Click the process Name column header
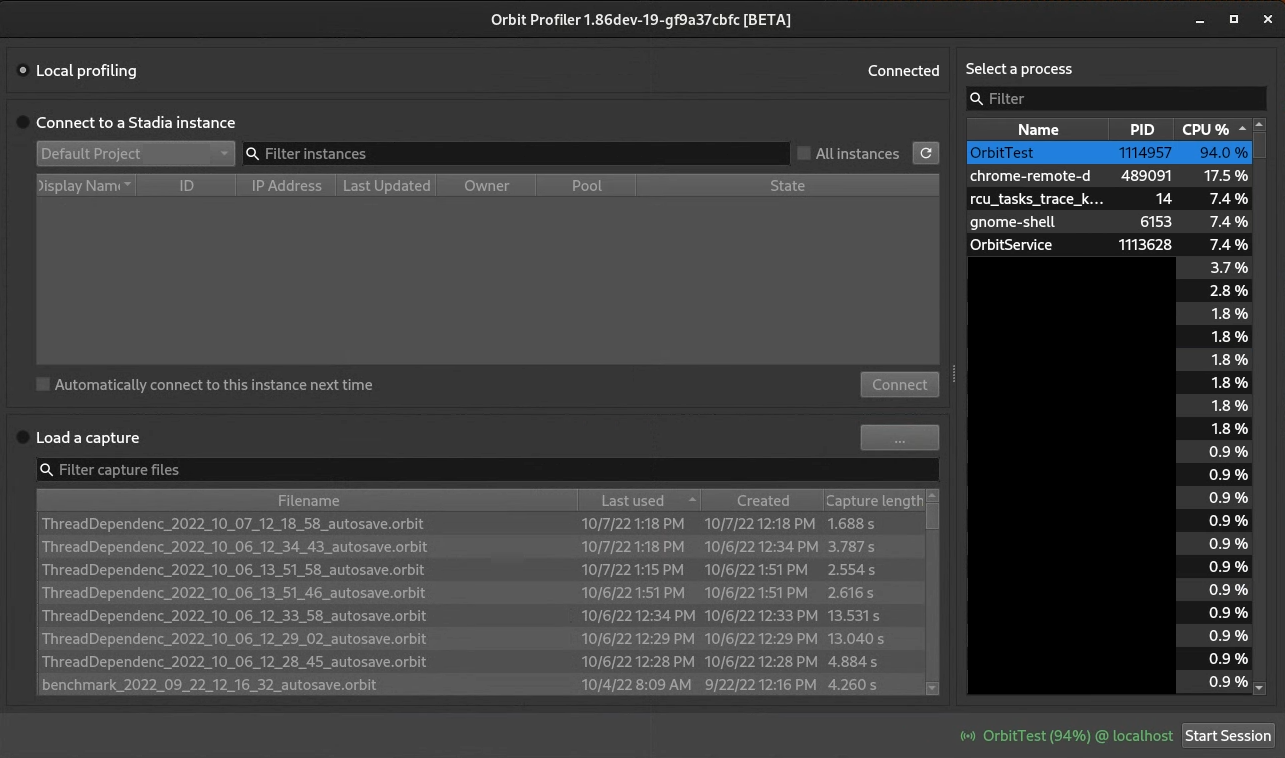This screenshot has height=758, width=1285. [x=1038, y=130]
